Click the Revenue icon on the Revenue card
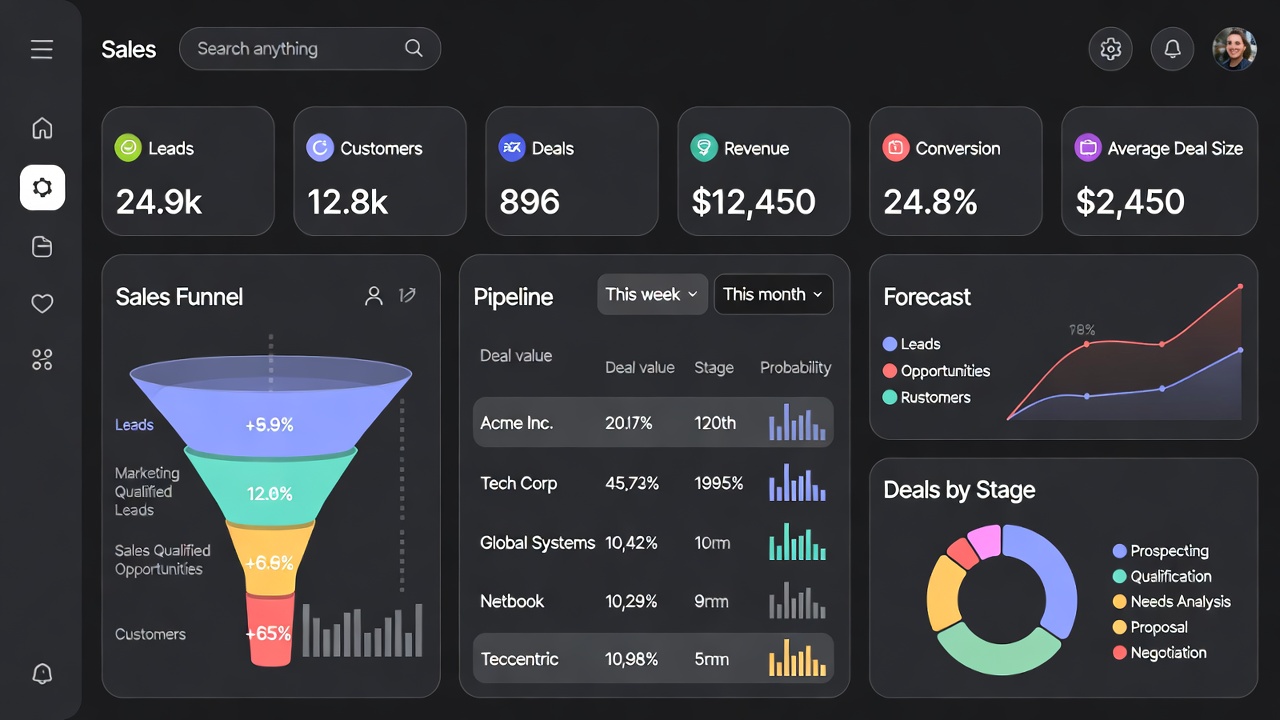The width and height of the screenshot is (1280, 720). tap(704, 147)
